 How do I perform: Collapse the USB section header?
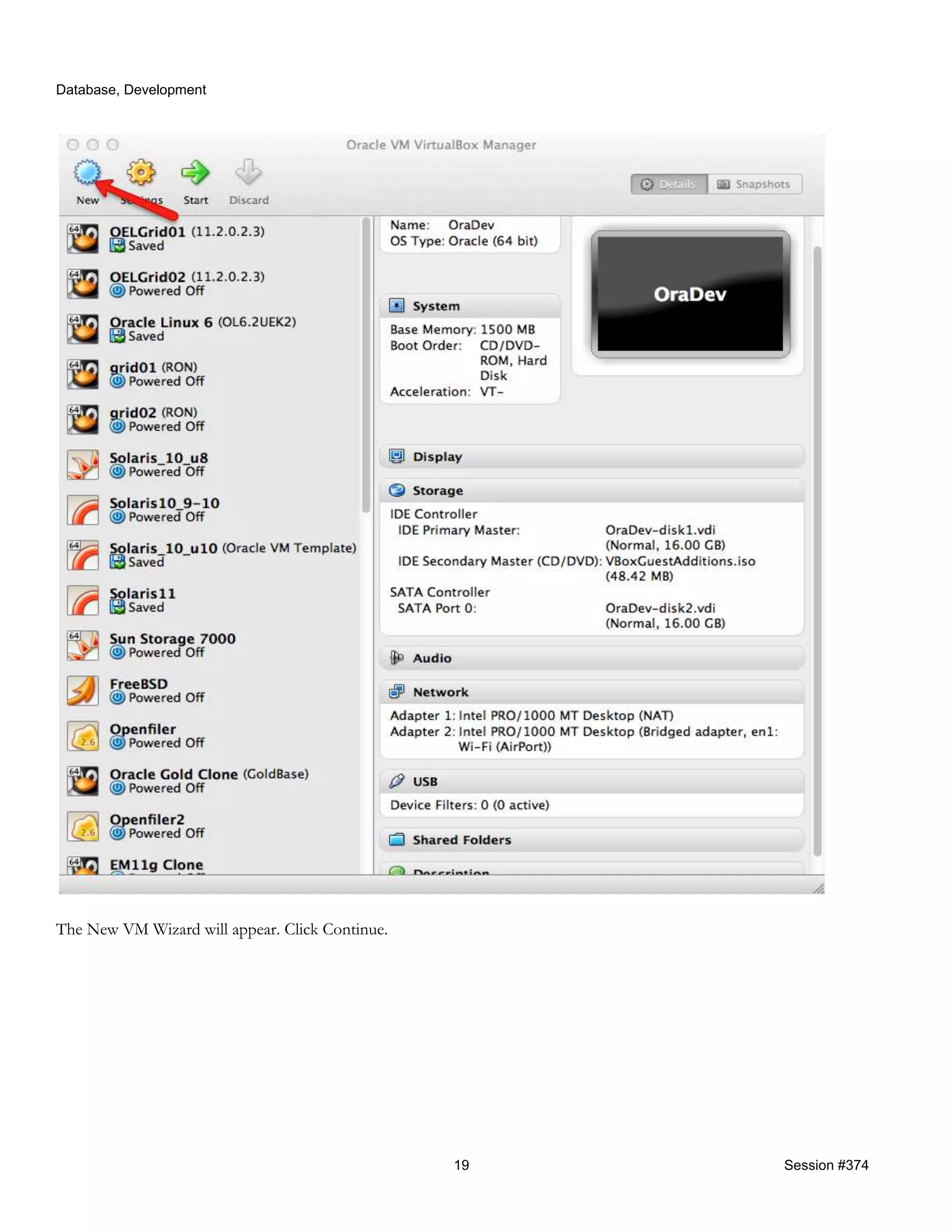tap(592, 782)
